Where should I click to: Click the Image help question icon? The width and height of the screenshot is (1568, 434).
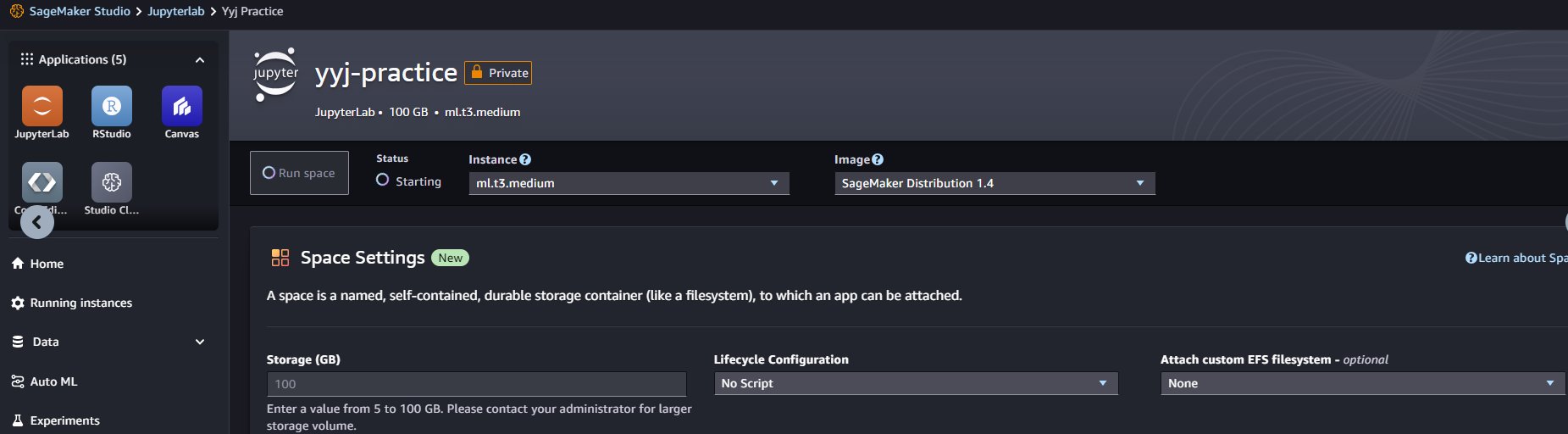tap(878, 159)
